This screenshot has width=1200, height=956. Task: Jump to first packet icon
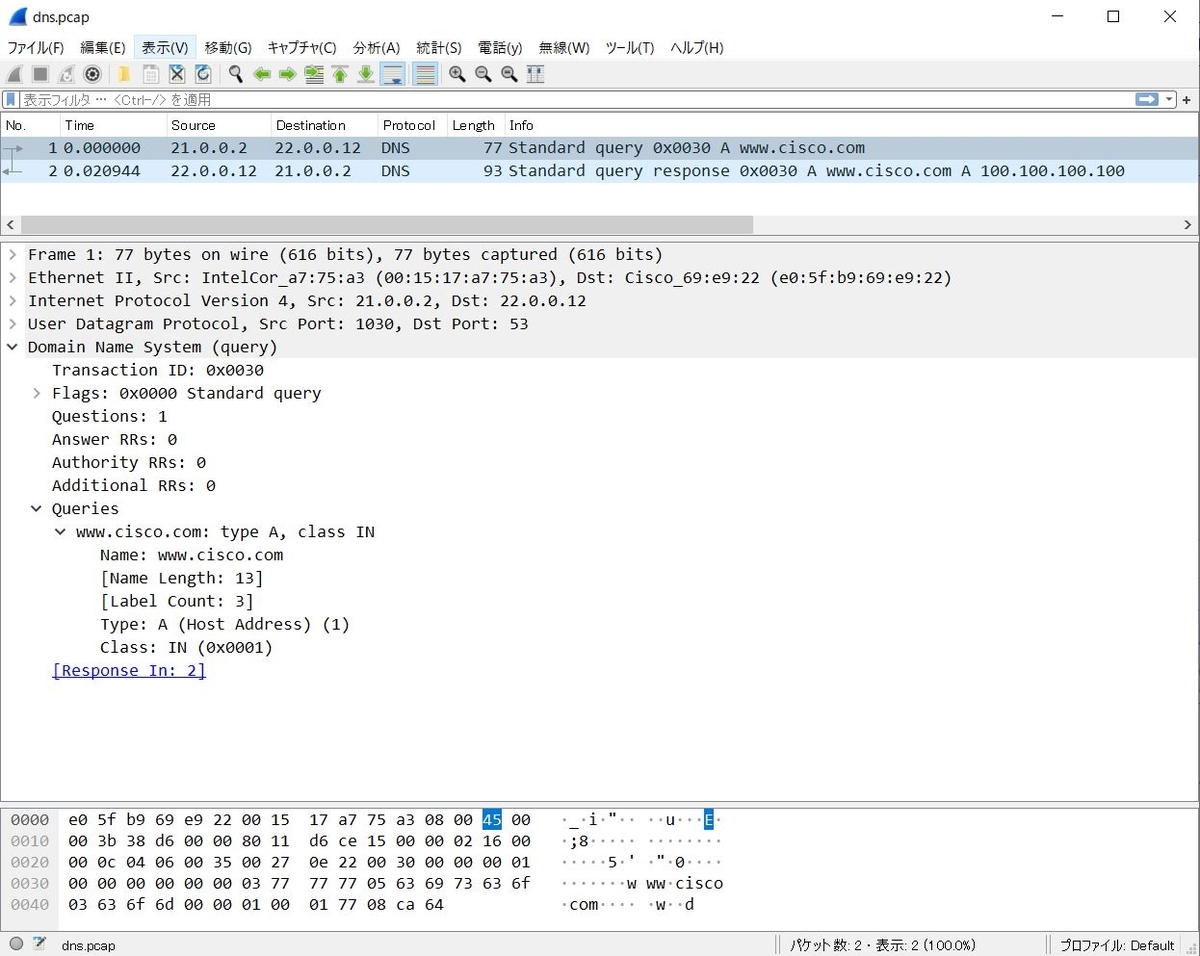click(340, 74)
